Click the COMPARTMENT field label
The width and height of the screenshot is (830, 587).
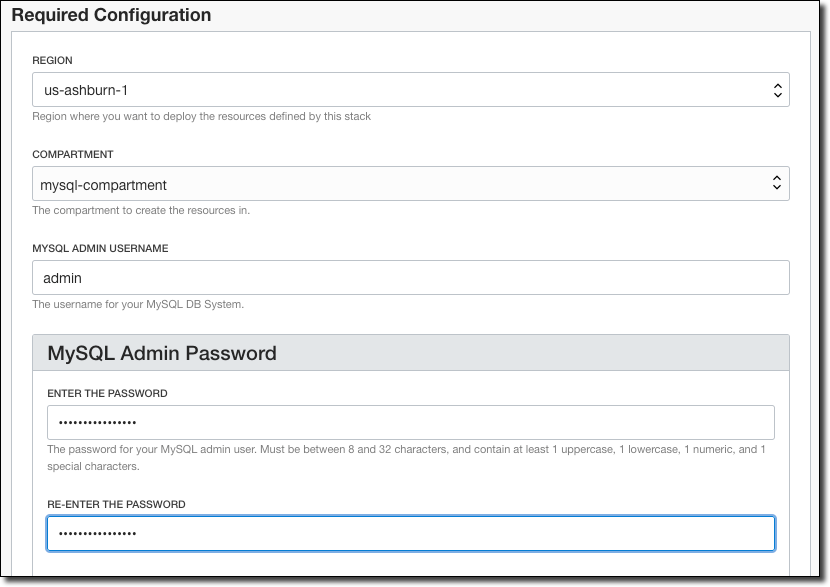click(72, 155)
